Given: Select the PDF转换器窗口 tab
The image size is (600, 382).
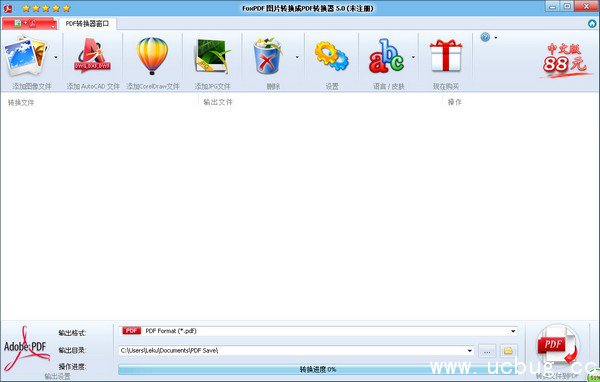Looking at the screenshot, I should pyautogui.click(x=87, y=24).
